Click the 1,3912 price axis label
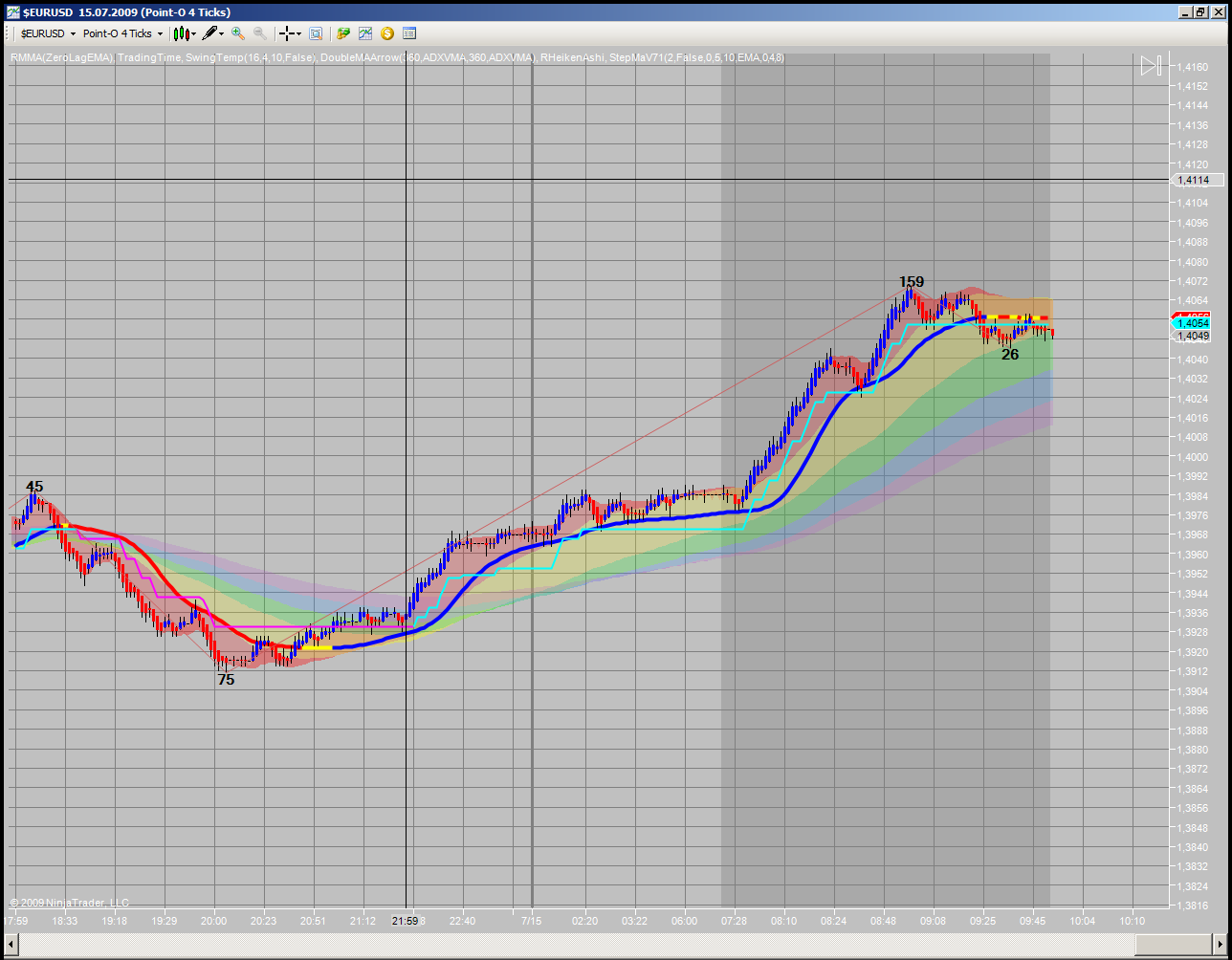Image resolution: width=1232 pixels, height=960 pixels. point(1192,671)
